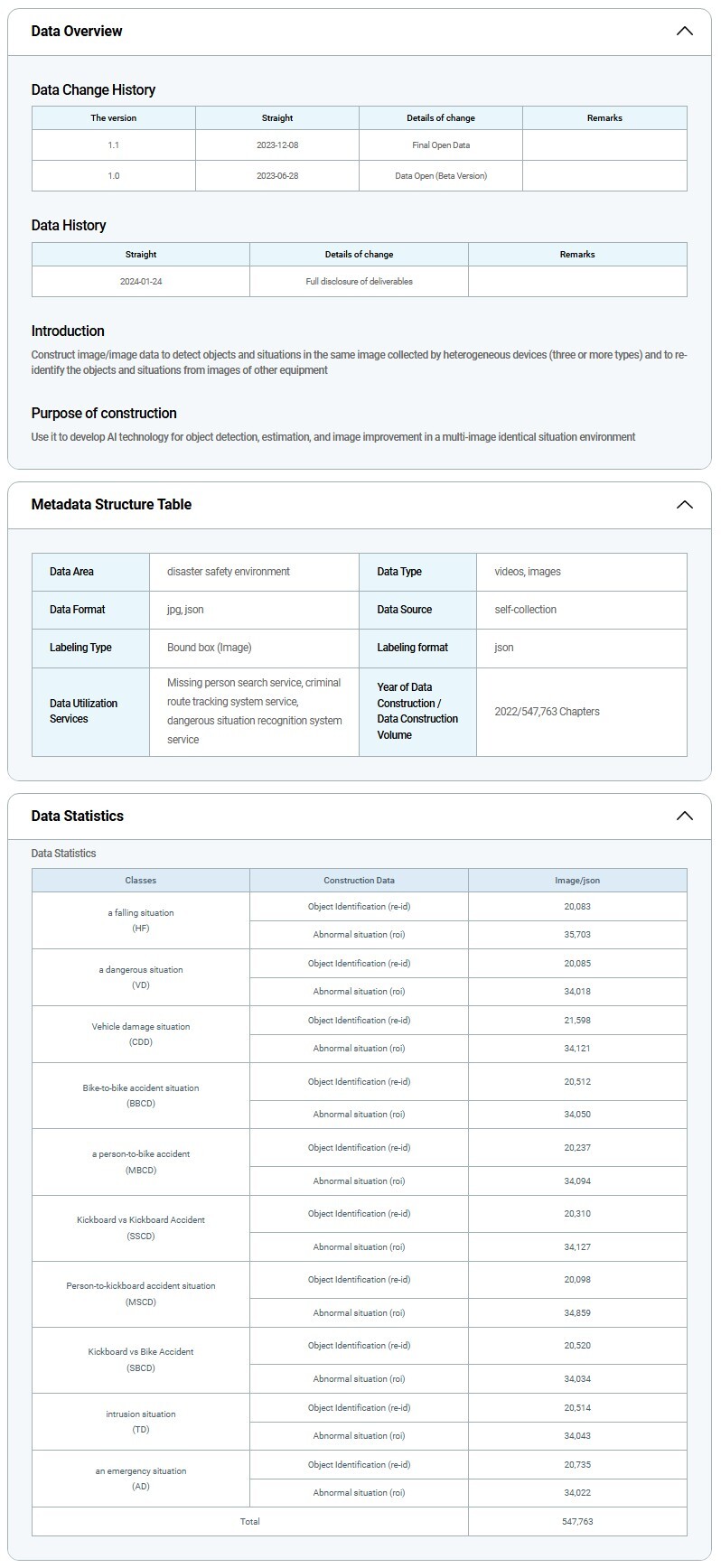Click the Final Open Data cell
The height and width of the screenshot is (1568, 721).
pyautogui.click(x=441, y=145)
